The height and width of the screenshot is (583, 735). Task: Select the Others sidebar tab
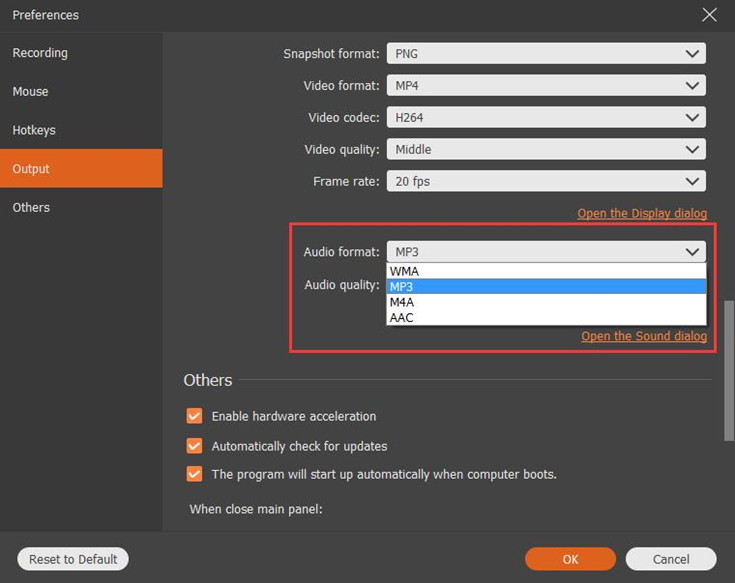coord(31,207)
